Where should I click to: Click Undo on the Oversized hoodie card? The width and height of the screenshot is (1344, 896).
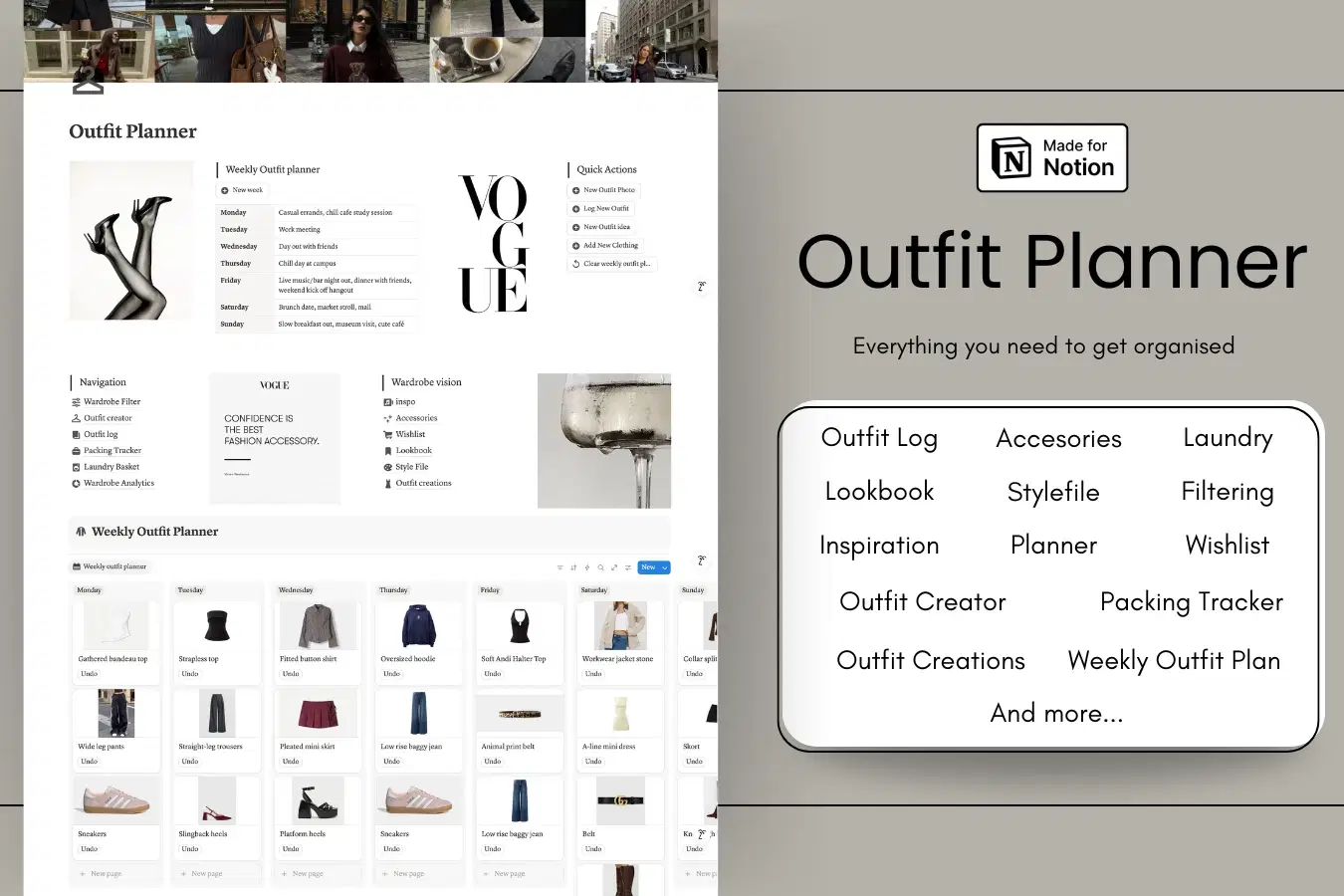[391, 674]
